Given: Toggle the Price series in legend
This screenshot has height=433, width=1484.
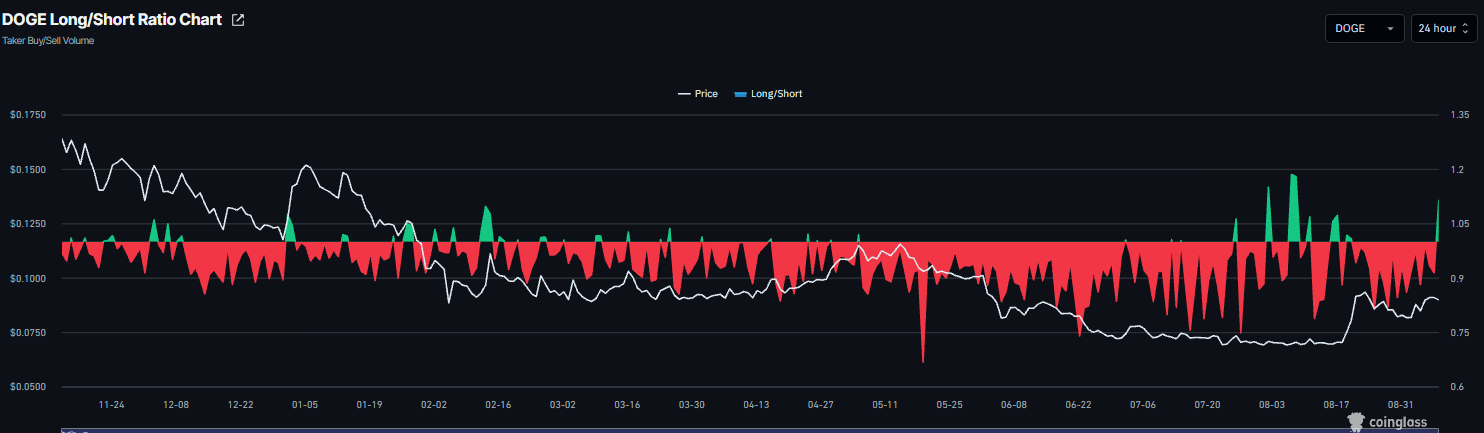Looking at the screenshot, I should [x=698, y=94].
